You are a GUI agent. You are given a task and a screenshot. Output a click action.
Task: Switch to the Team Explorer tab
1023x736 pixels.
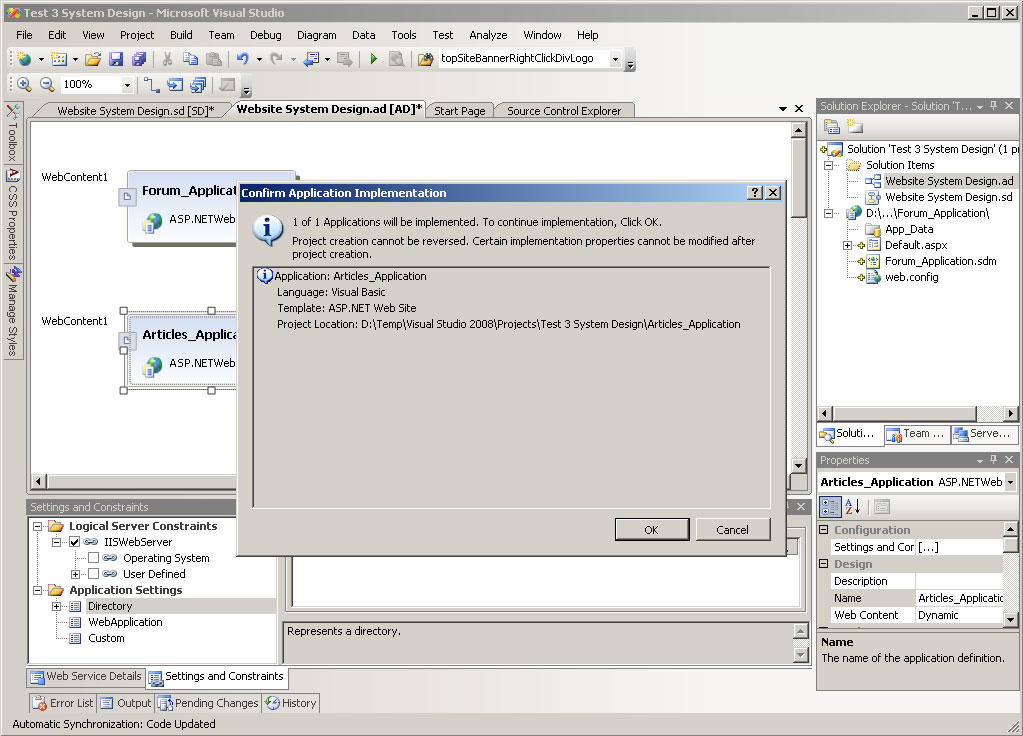916,434
